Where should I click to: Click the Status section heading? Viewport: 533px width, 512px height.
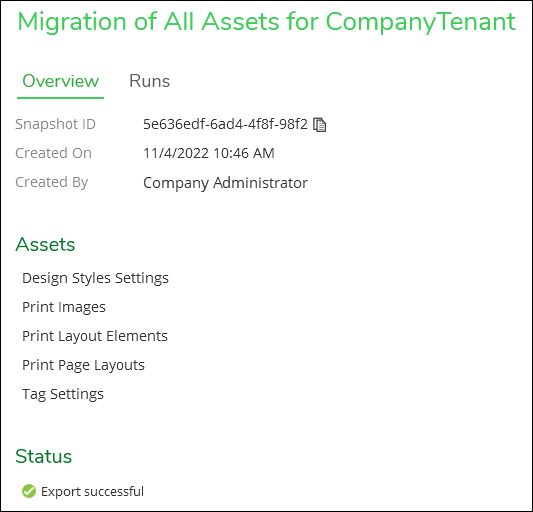point(44,456)
